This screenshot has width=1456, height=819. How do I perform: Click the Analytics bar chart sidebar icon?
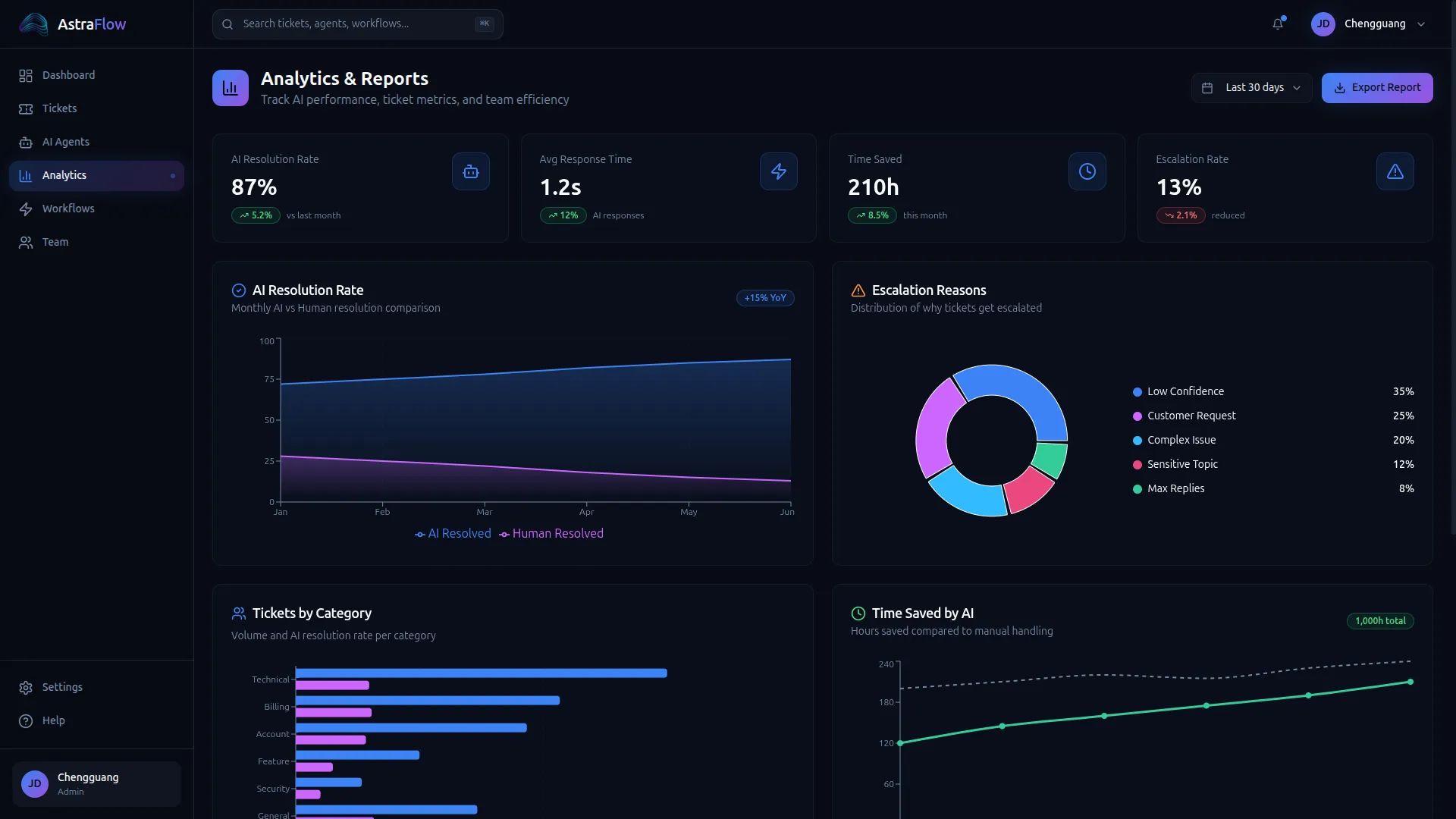(26, 176)
